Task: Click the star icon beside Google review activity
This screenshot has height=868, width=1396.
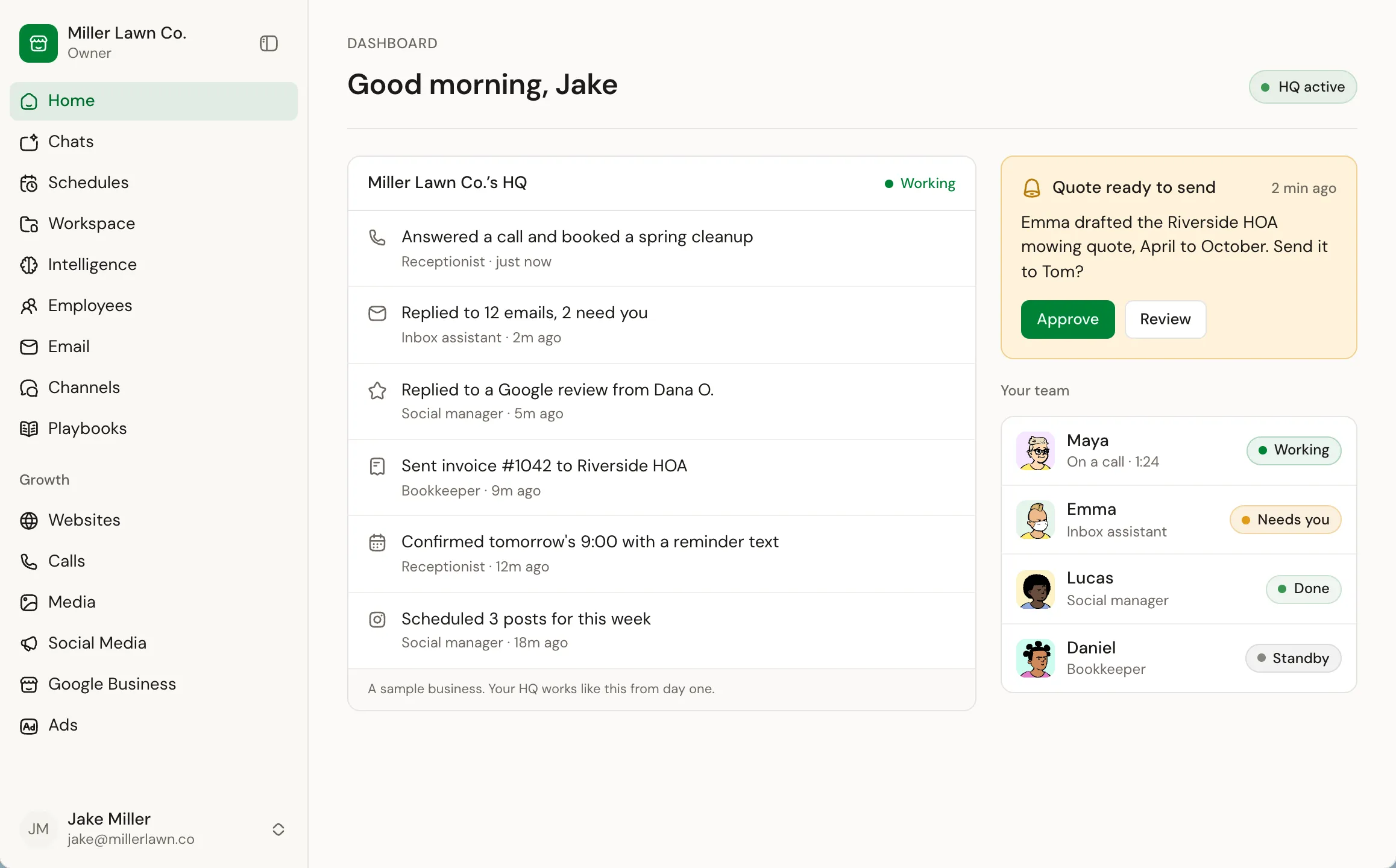Action: pyautogui.click(x=377, y=390)
